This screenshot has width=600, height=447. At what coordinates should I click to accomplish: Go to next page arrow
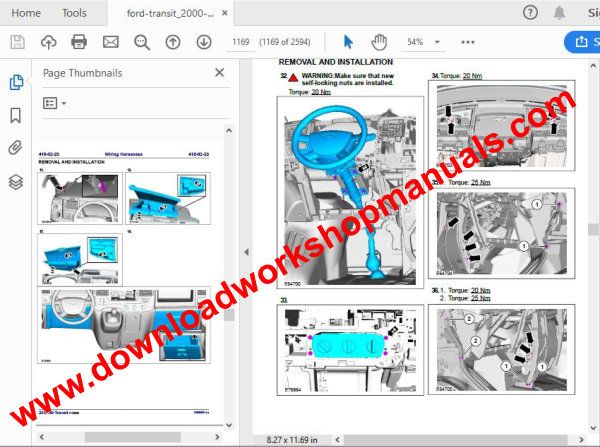(x=204, y=42)
